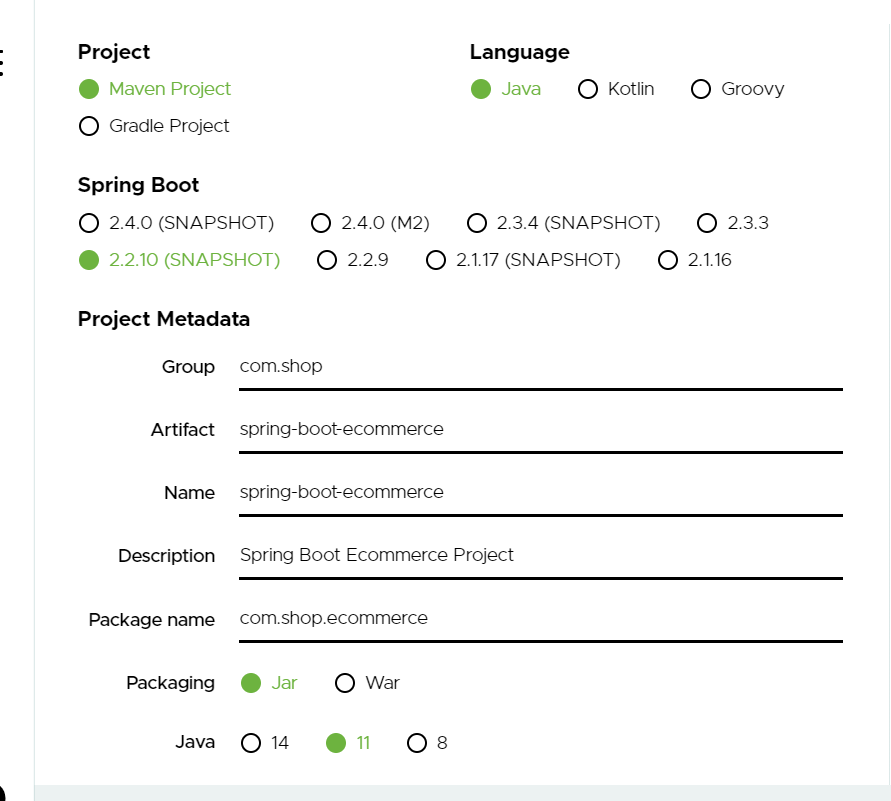The image size is (891, 801).
Task: Set packaging to War
Action: (345, 683)
